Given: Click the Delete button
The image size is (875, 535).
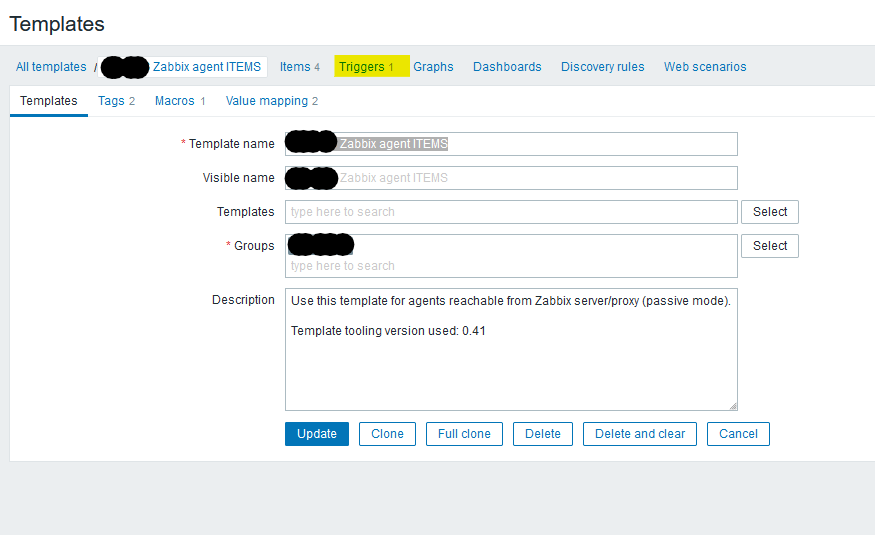Looking at the screenshot, I should pyautogui.click(x=543, y=434).
